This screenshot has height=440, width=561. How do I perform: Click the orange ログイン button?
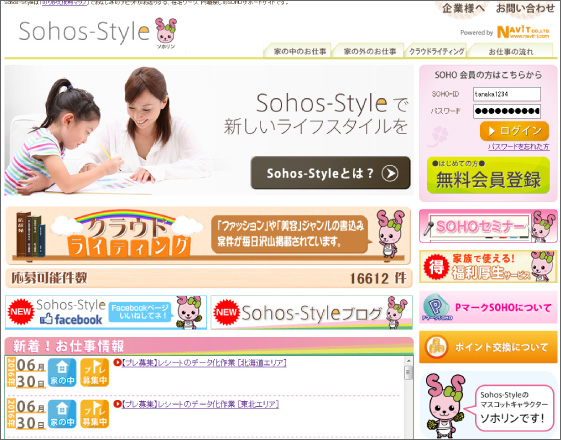pyautogui.click(x=514, y=131)
